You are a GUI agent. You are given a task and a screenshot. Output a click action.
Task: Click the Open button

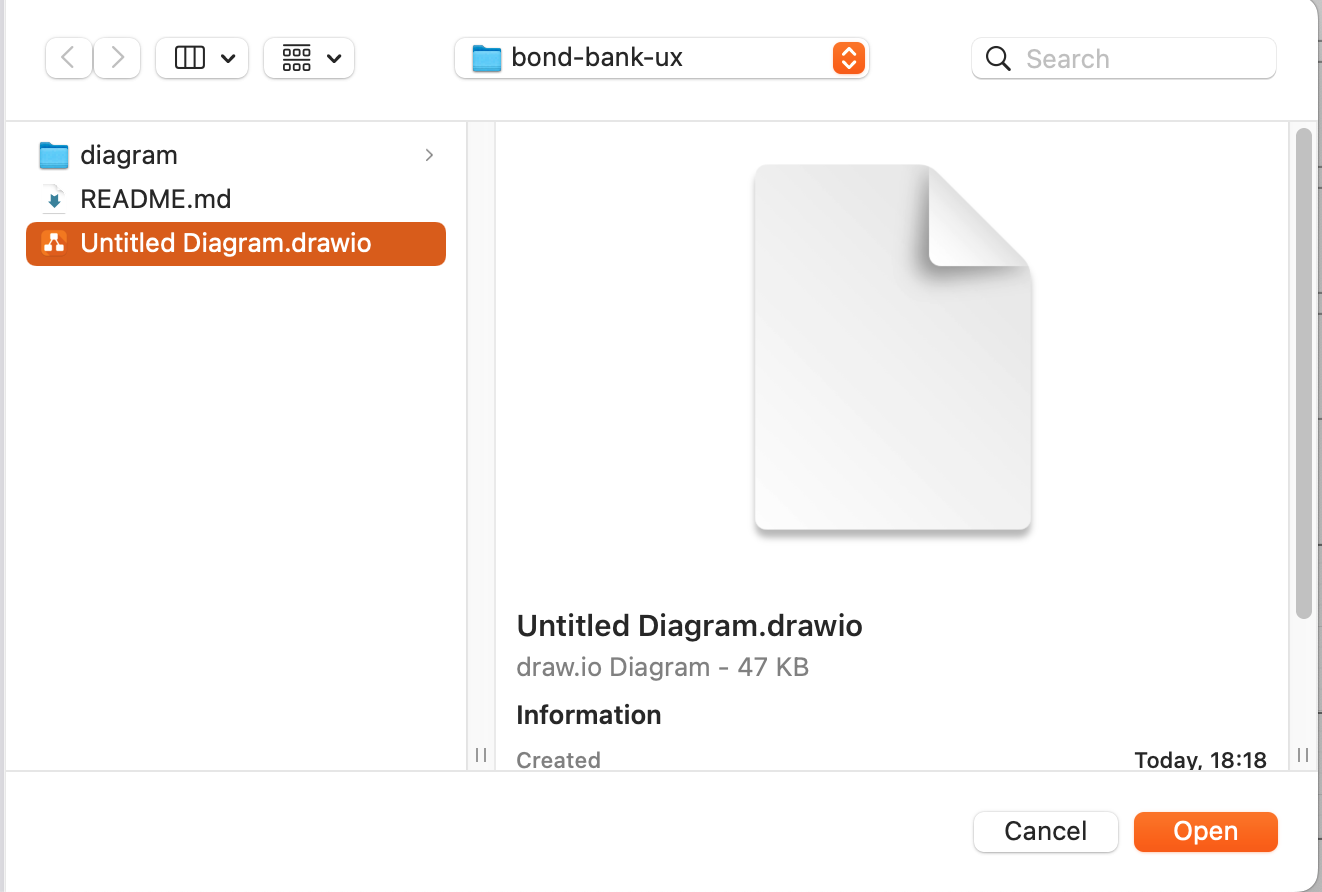click(1205, 831)
